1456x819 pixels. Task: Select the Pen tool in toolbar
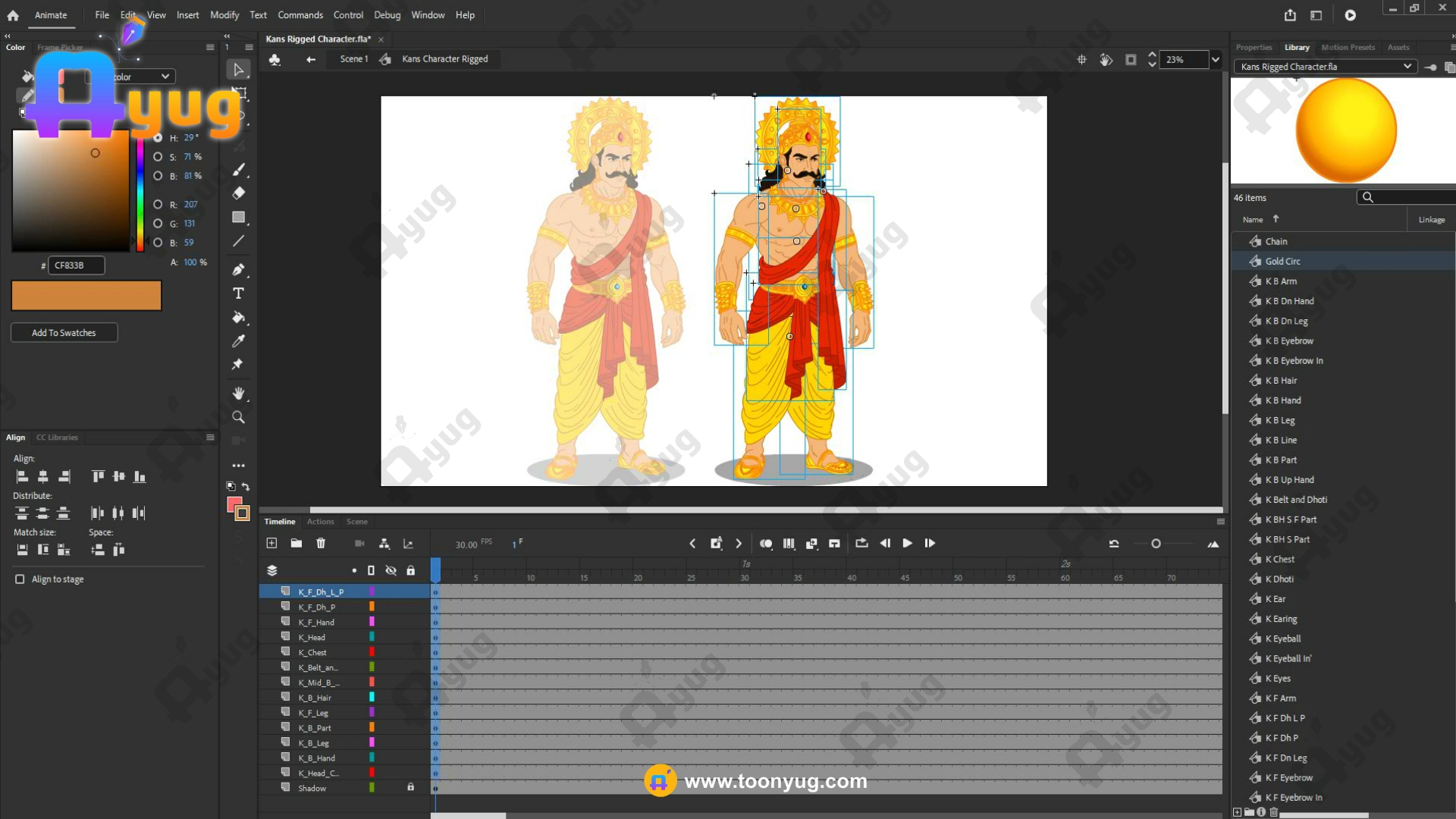tap(238, 269)
